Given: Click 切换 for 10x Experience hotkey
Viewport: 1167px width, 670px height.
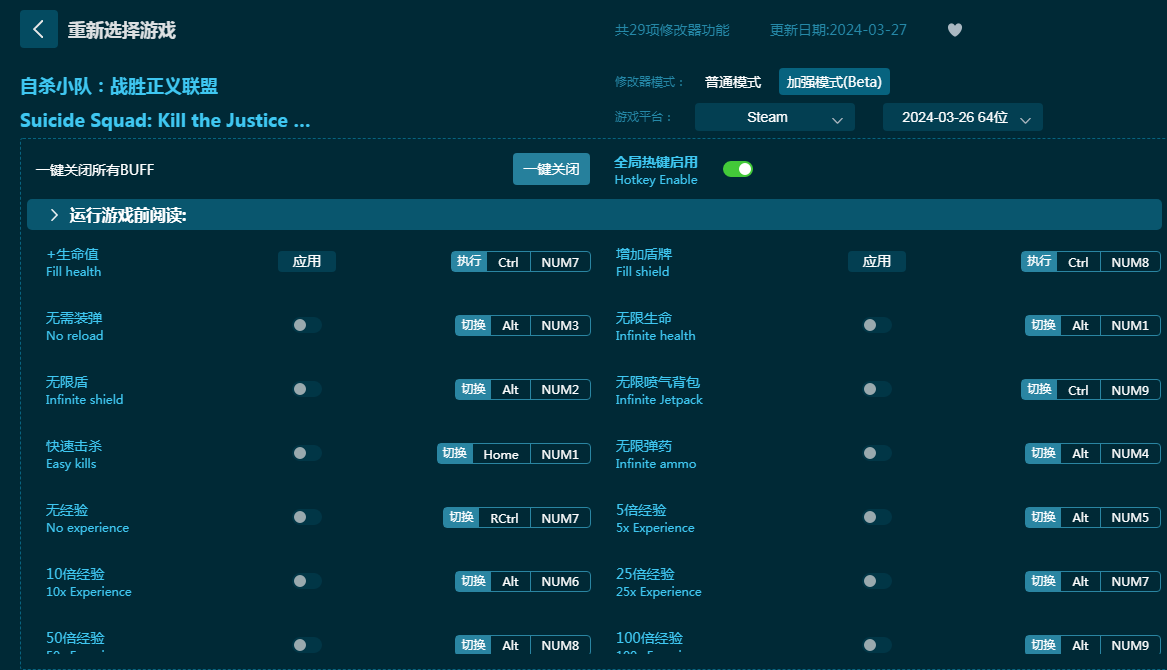Looking at the screenshot, I should click(473, 581).
